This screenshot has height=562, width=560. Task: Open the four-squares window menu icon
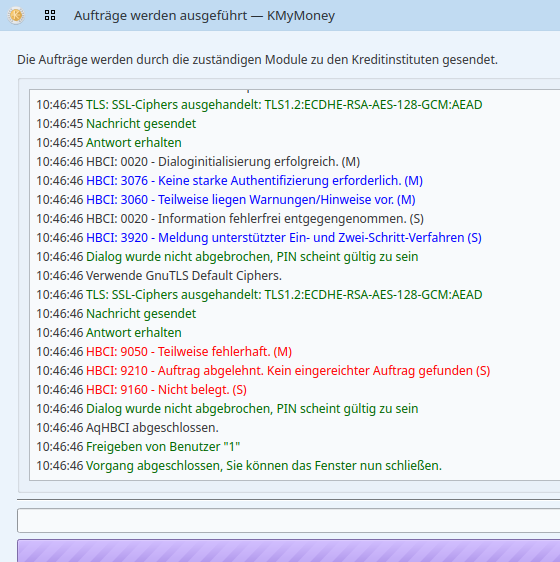click(x=50, y=15)
